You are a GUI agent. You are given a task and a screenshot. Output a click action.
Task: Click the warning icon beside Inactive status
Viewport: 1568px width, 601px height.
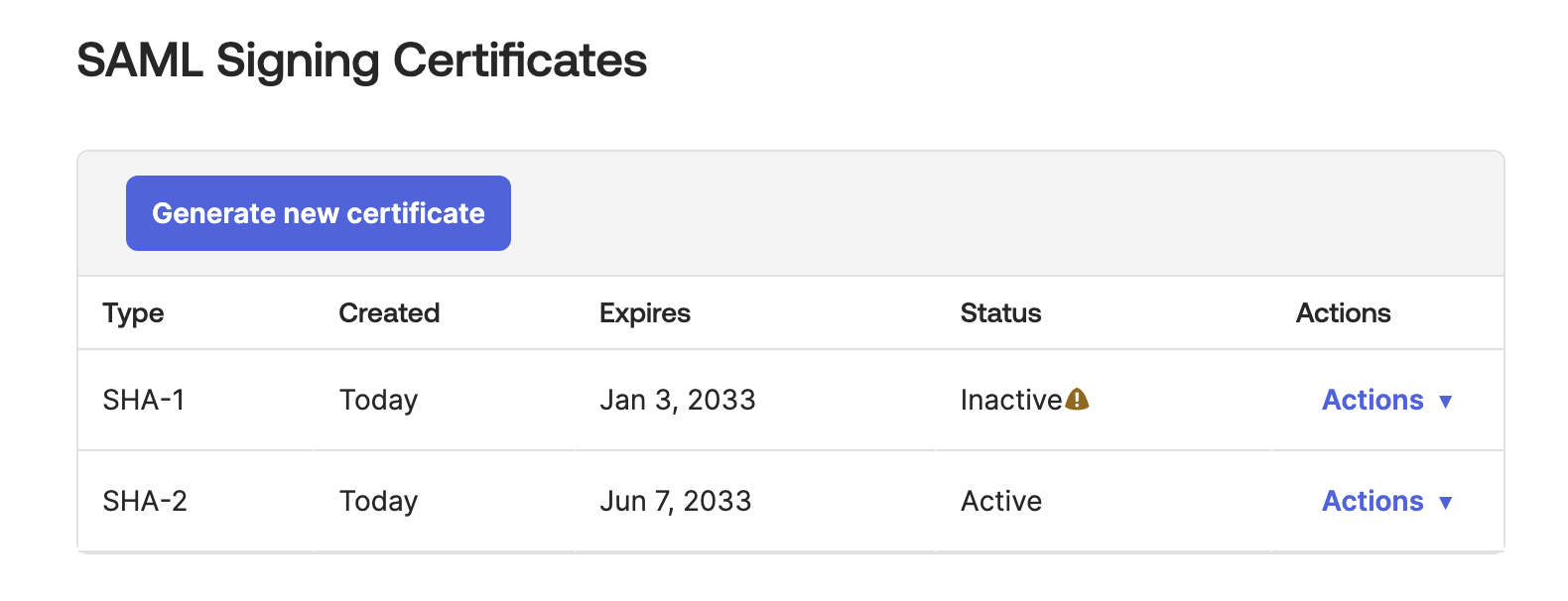tap(1077, 400)
